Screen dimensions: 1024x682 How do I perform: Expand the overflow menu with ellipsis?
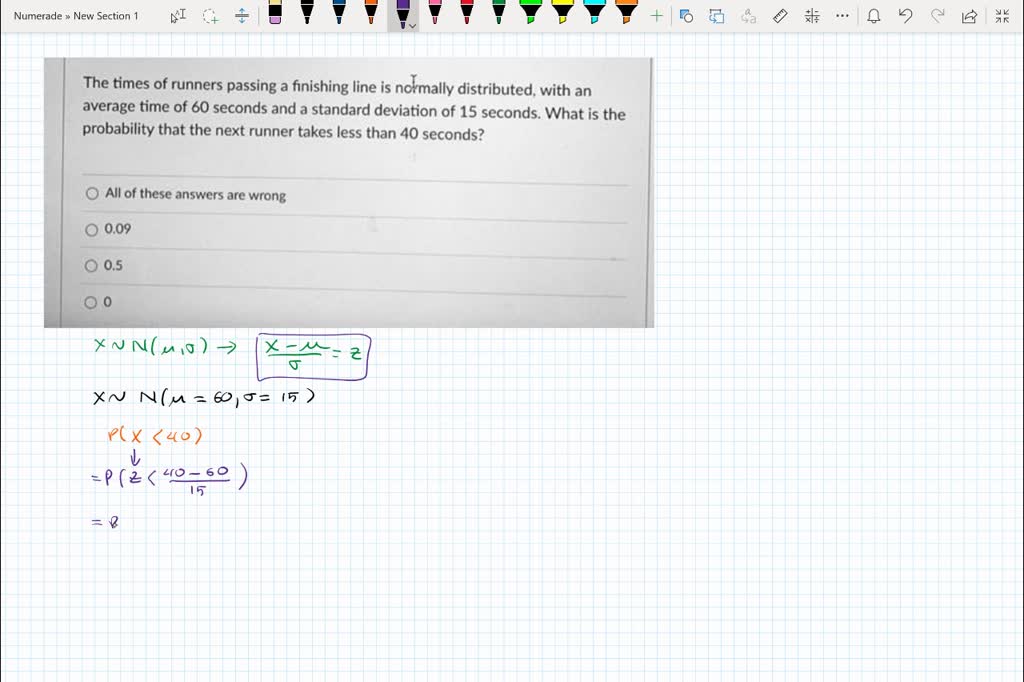point(842,16)
